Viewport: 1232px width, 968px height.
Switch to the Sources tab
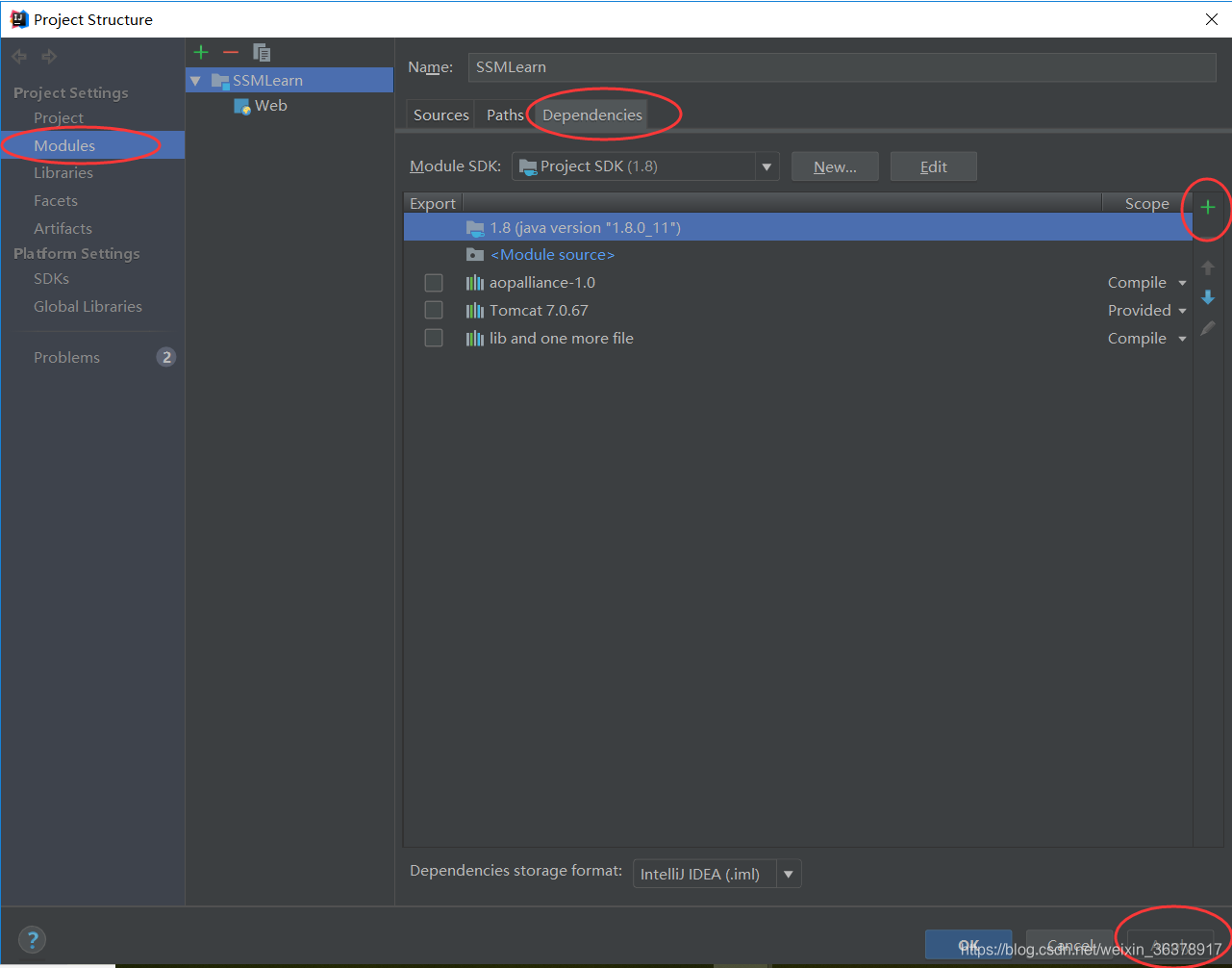pyautogui.click(x=441, y=115)
